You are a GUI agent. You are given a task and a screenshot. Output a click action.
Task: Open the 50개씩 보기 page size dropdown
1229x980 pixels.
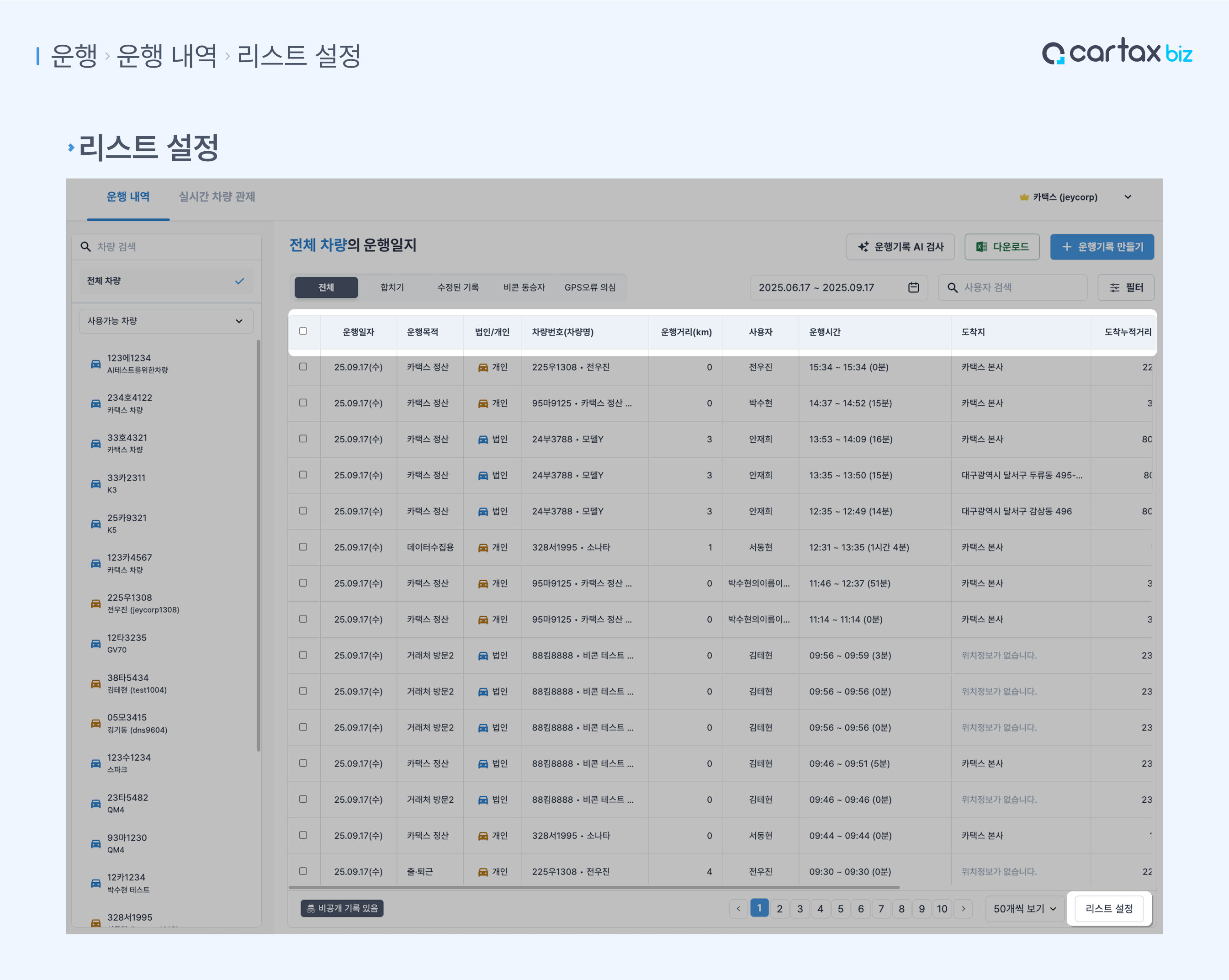(1024, 908)
